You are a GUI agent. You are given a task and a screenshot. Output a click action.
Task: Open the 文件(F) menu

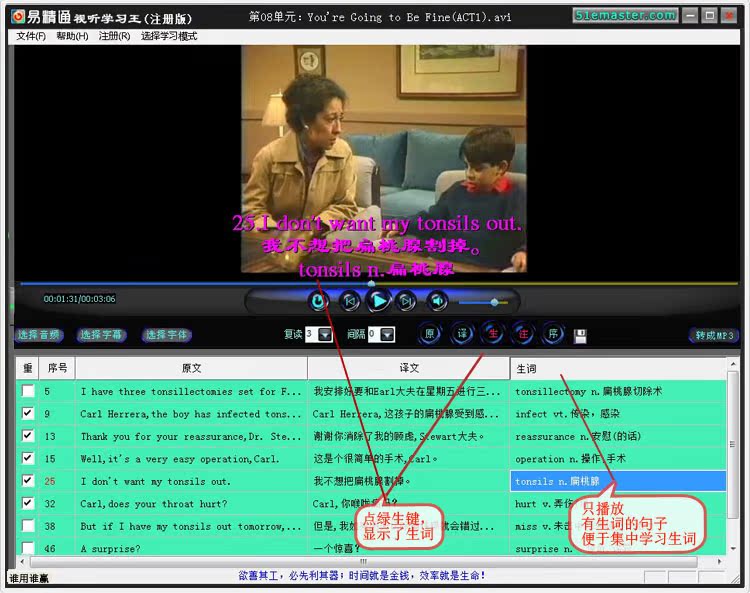tap(31, 36)
